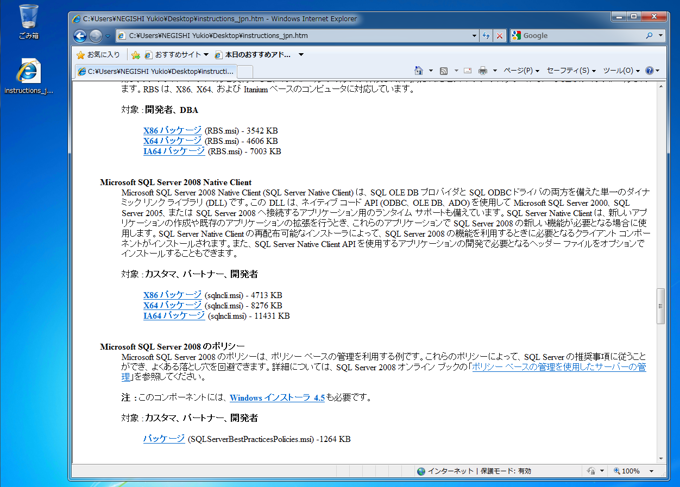Click the Print icon
Screen dimensions: 680x487
(x=482, y=71)
